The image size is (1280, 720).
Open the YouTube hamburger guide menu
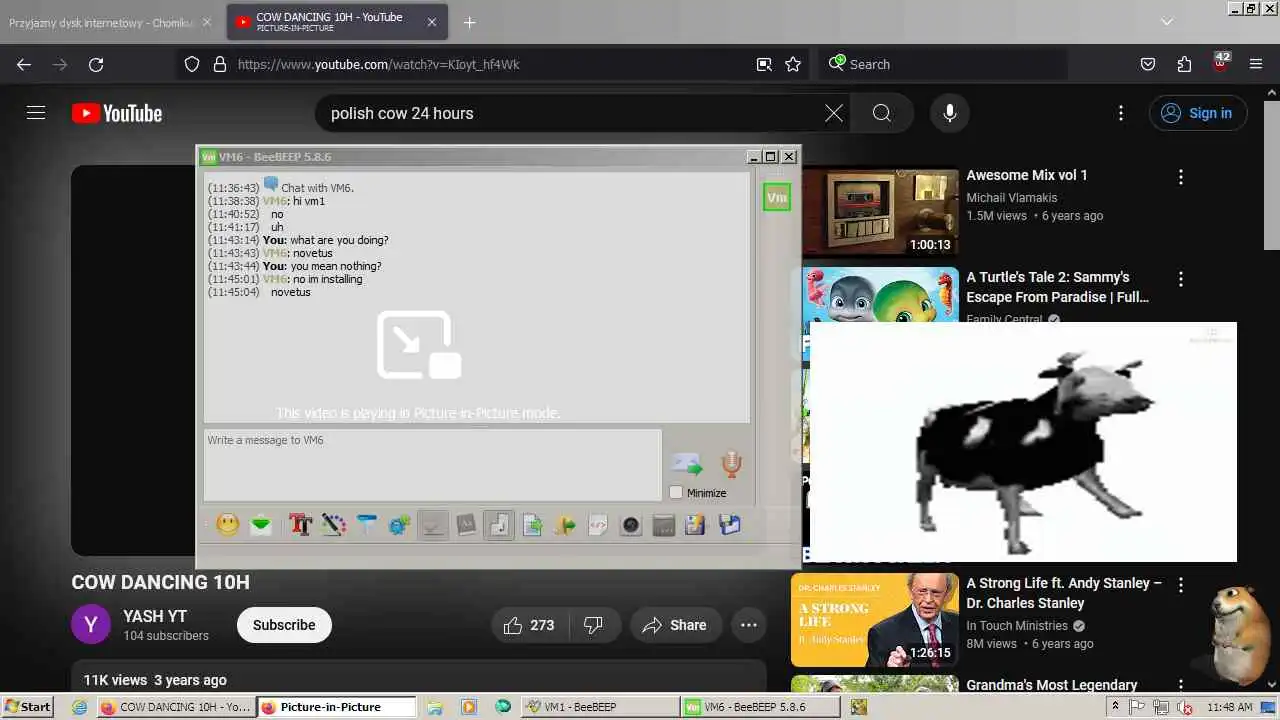[x=36, y=113]
